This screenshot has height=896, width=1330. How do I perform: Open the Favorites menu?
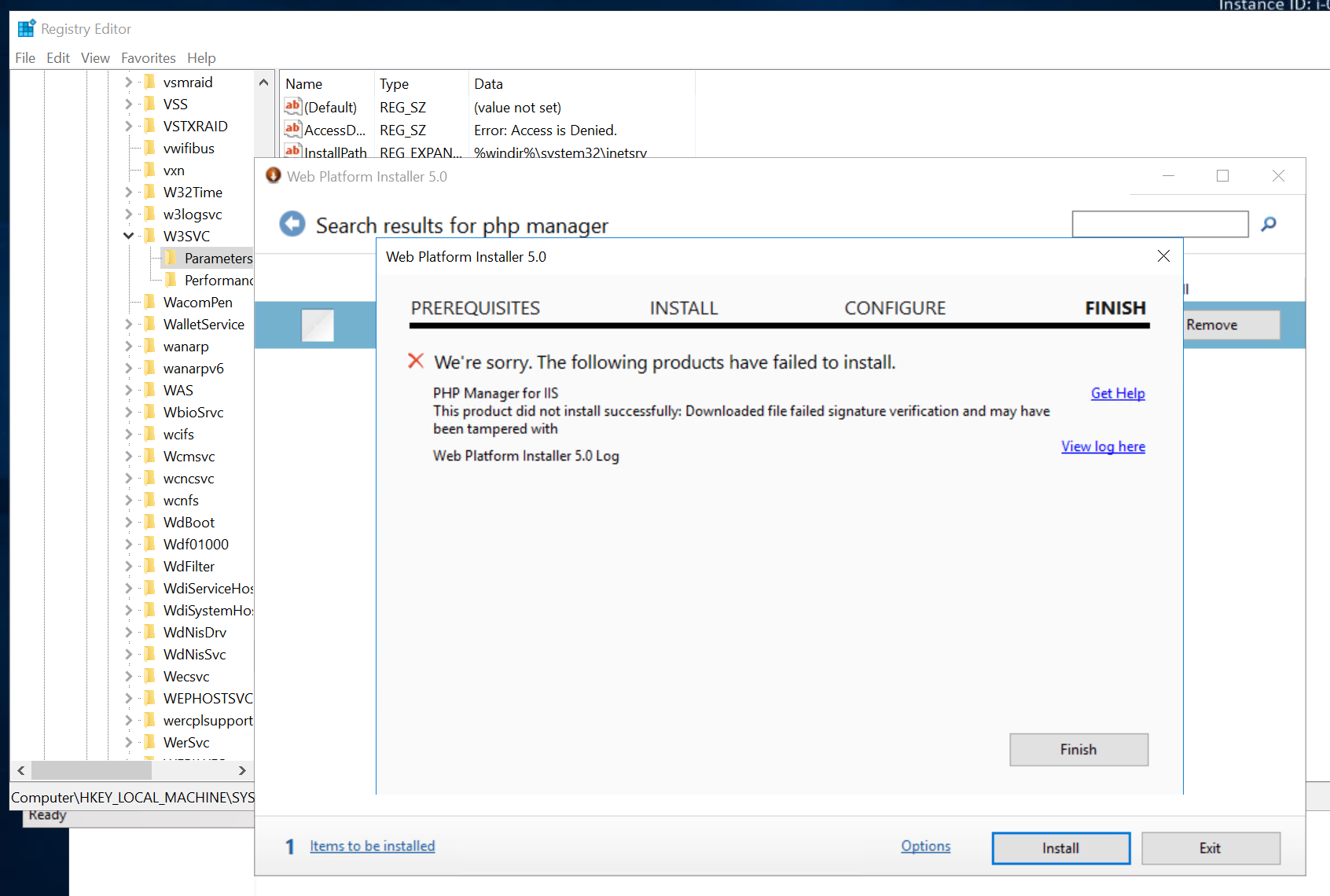[149, 57]
